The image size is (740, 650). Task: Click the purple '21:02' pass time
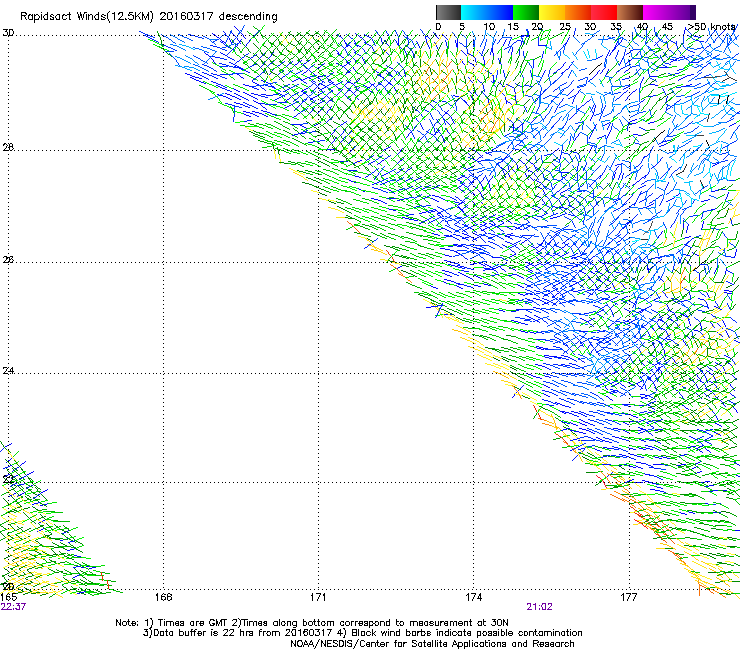pos(539,607)
